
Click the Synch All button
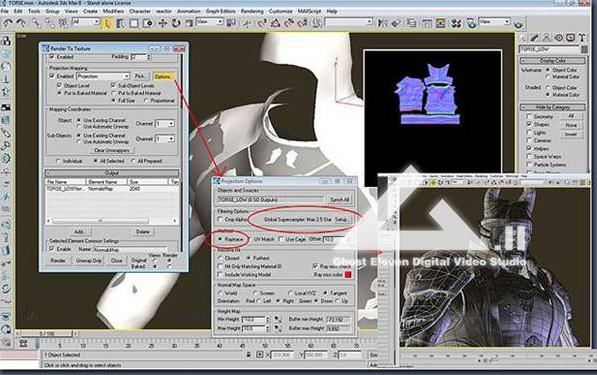pos(340,199)
